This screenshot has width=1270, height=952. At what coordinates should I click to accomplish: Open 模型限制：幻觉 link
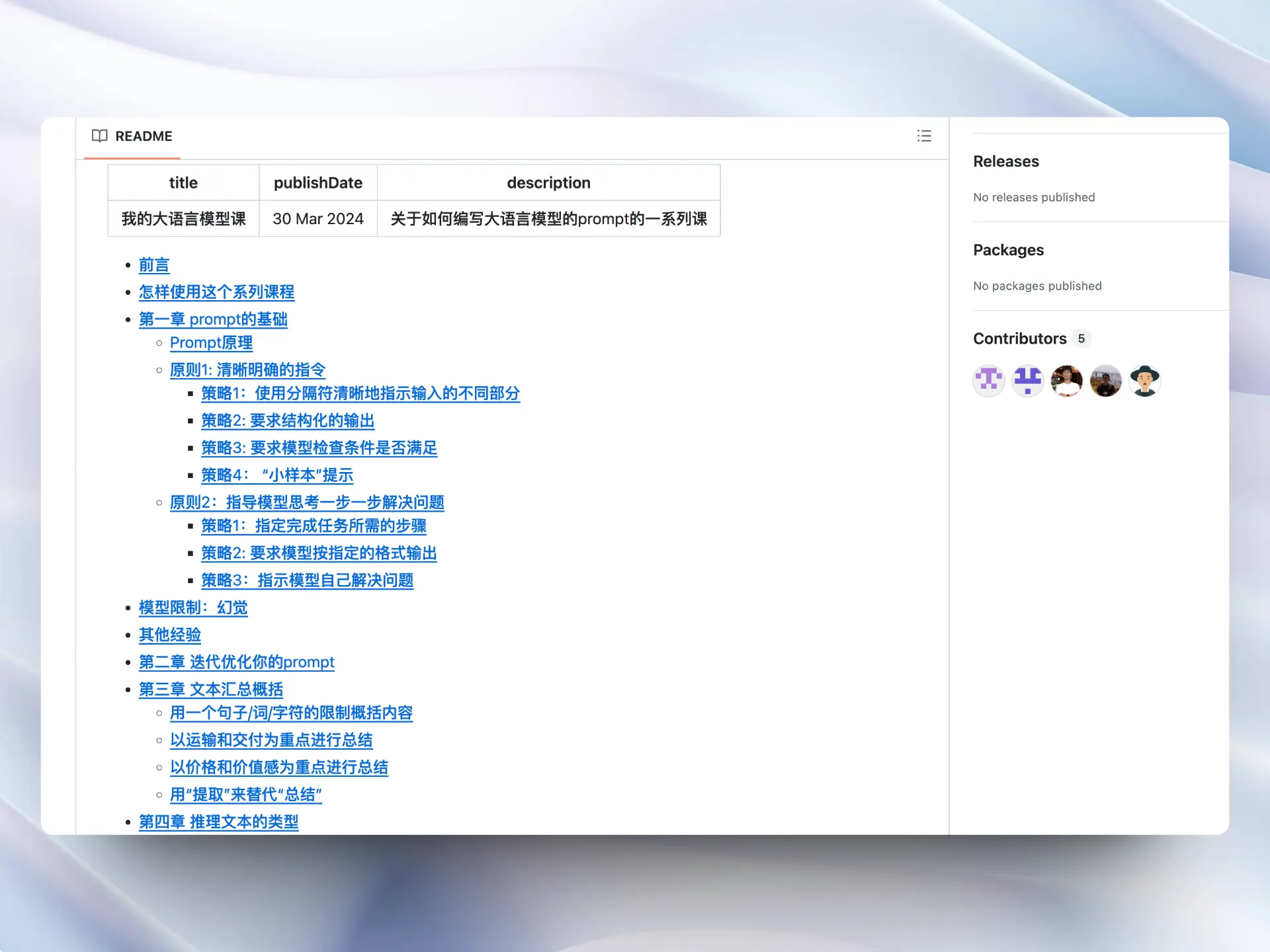[193, 608]
